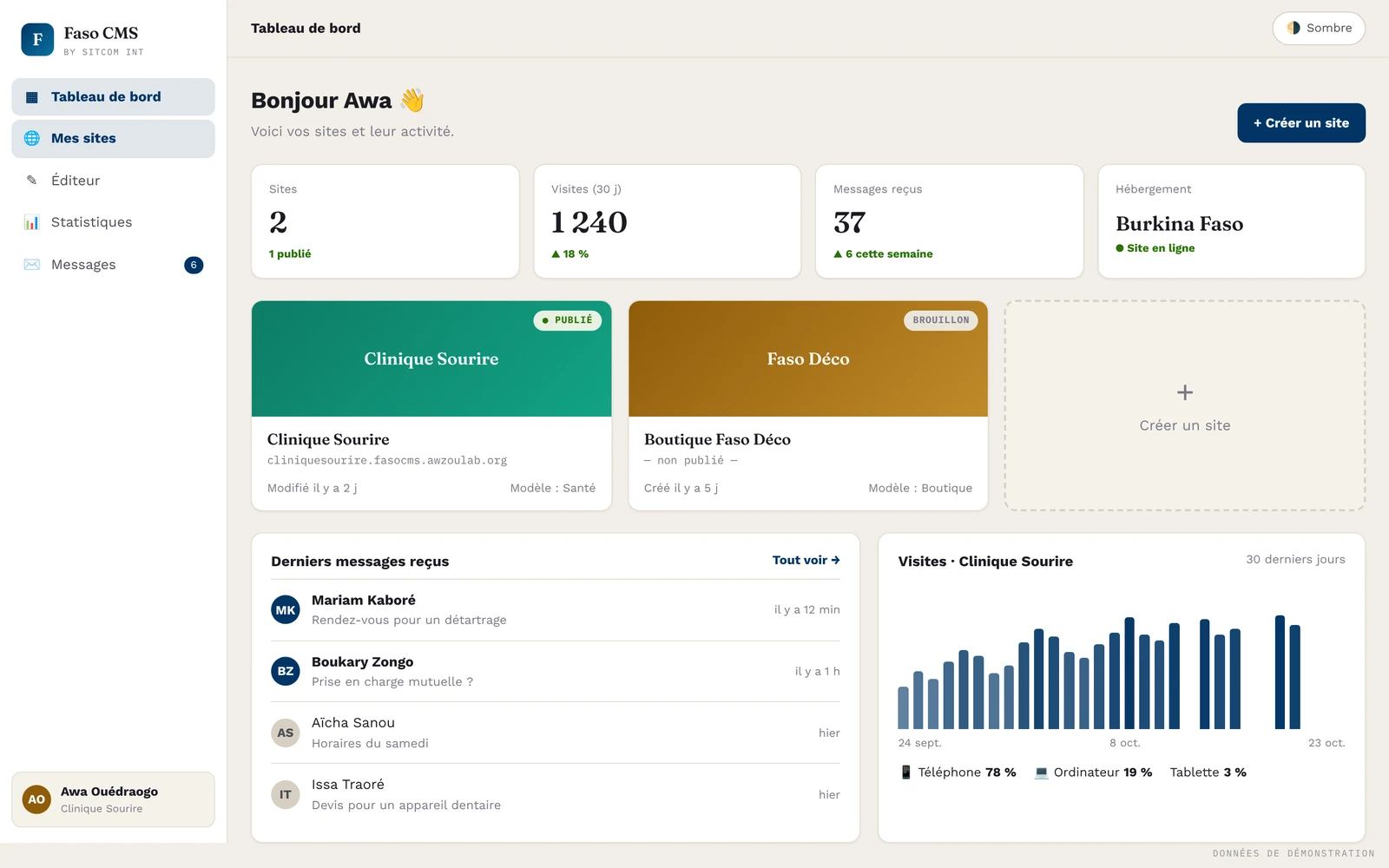Click the cliniquesourire.fasocms.awzoulab.org URL
This screenshot has width=1389, height=868.
387,460
